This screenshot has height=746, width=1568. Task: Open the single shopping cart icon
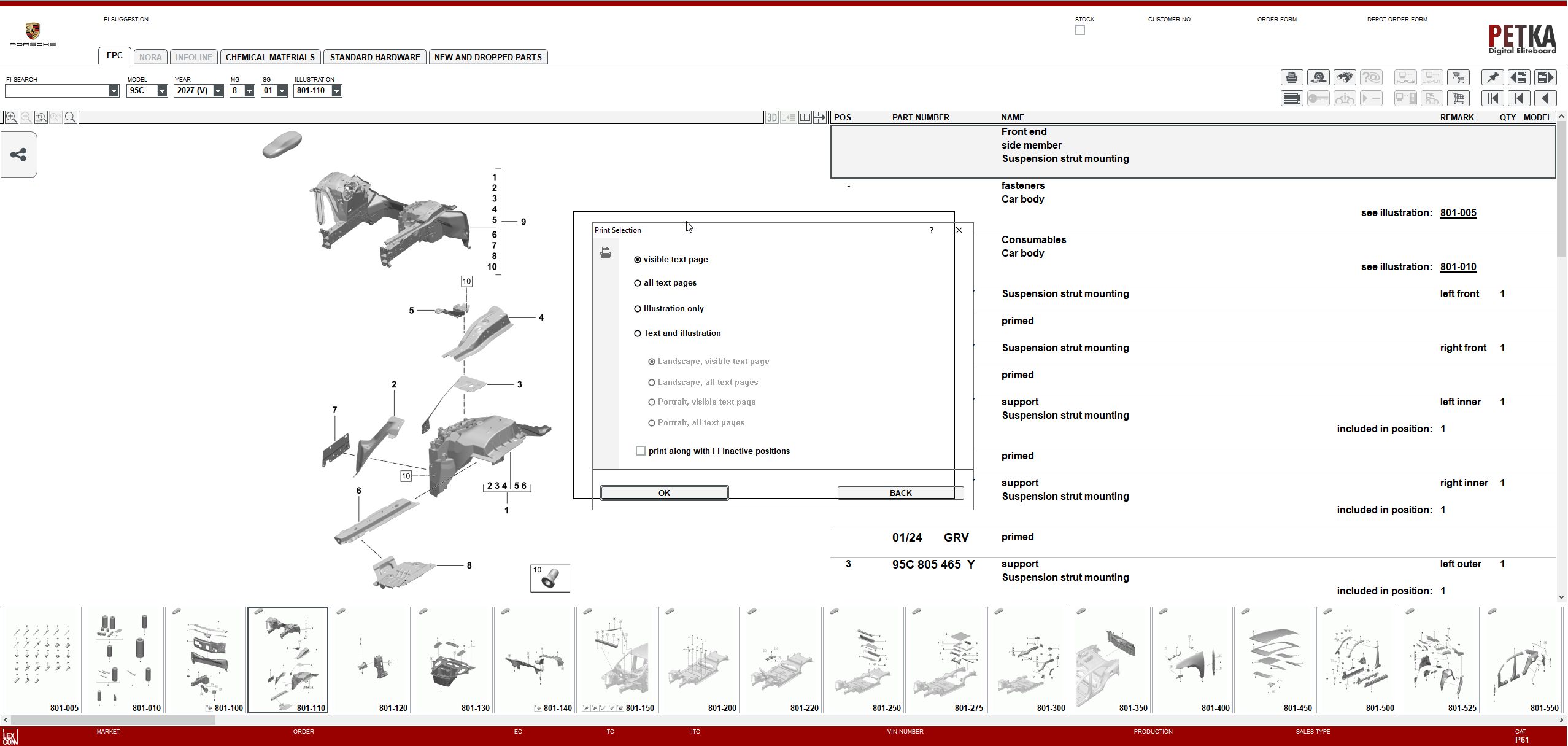1458,98
